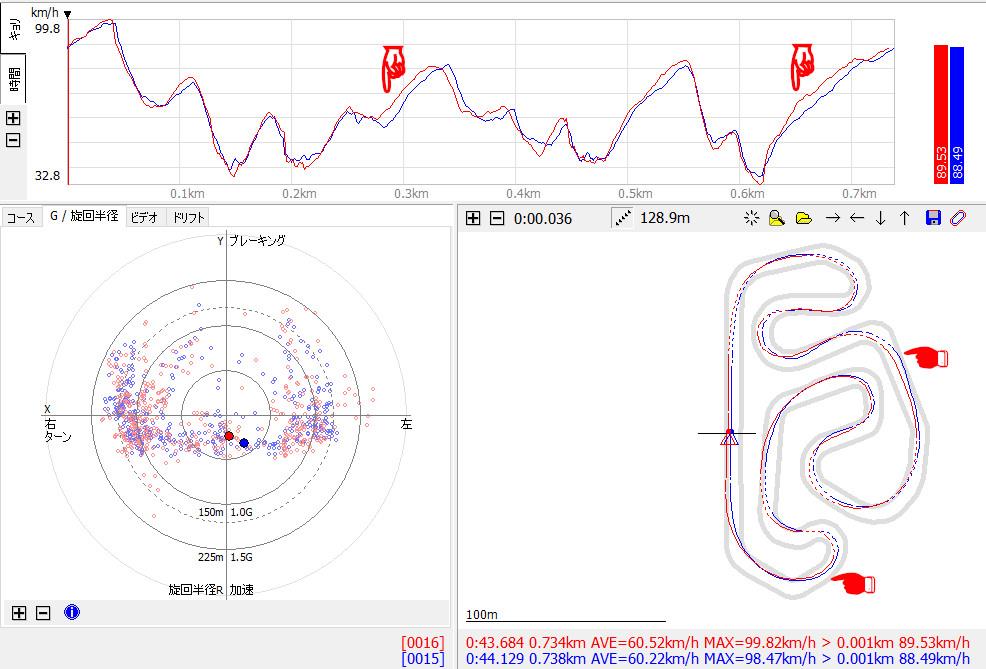This screenshot has width=986, height=669.
Task: Zoom out the G circle plot
Action: click(x=43, y=612)
